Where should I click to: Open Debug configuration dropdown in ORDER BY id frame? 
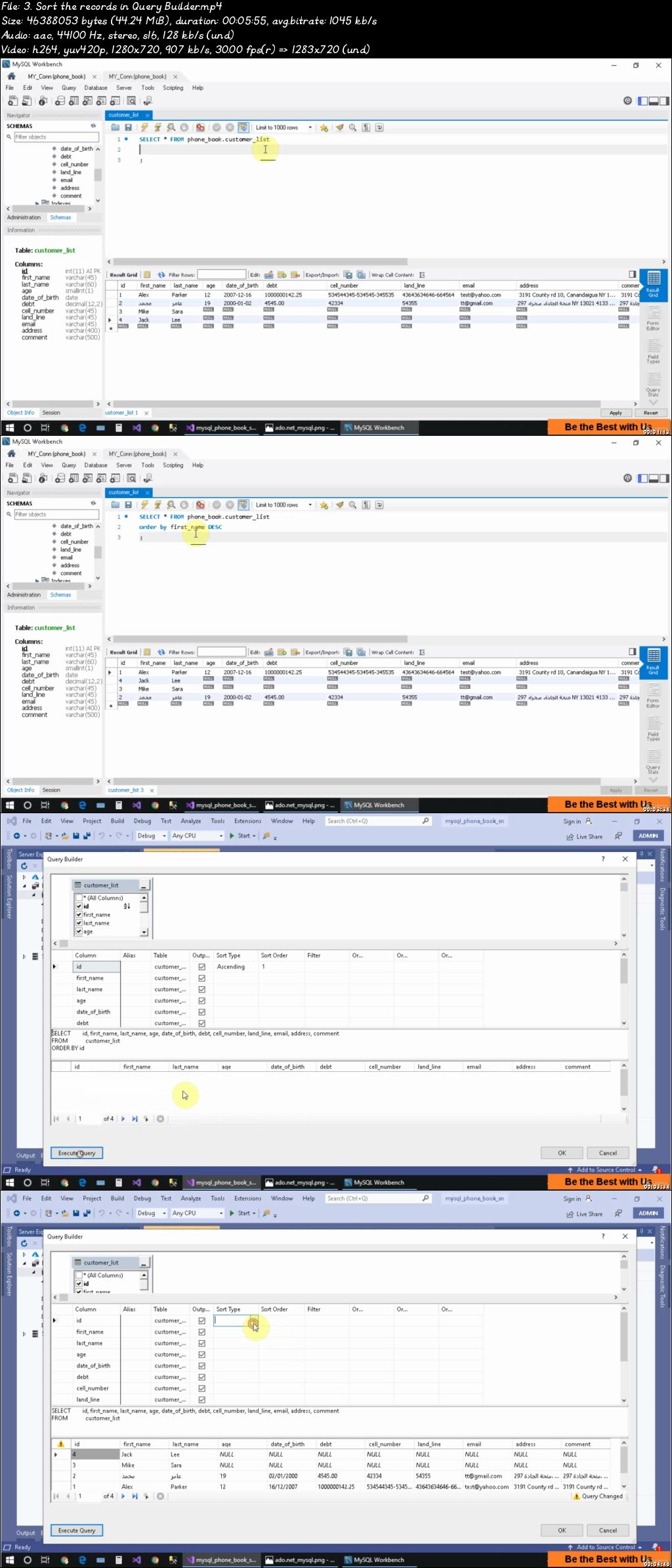tap(163, 836)
